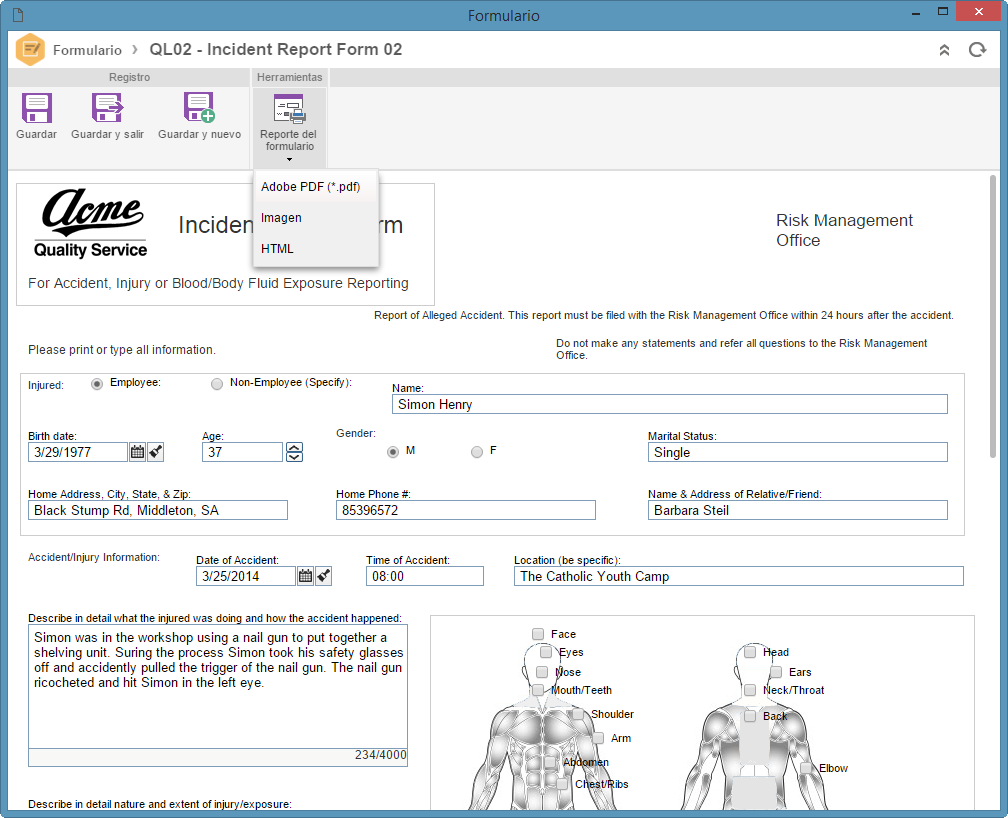
Task: Expand Reporte del formulario dropdown arrow
Action: pos(289,159)
